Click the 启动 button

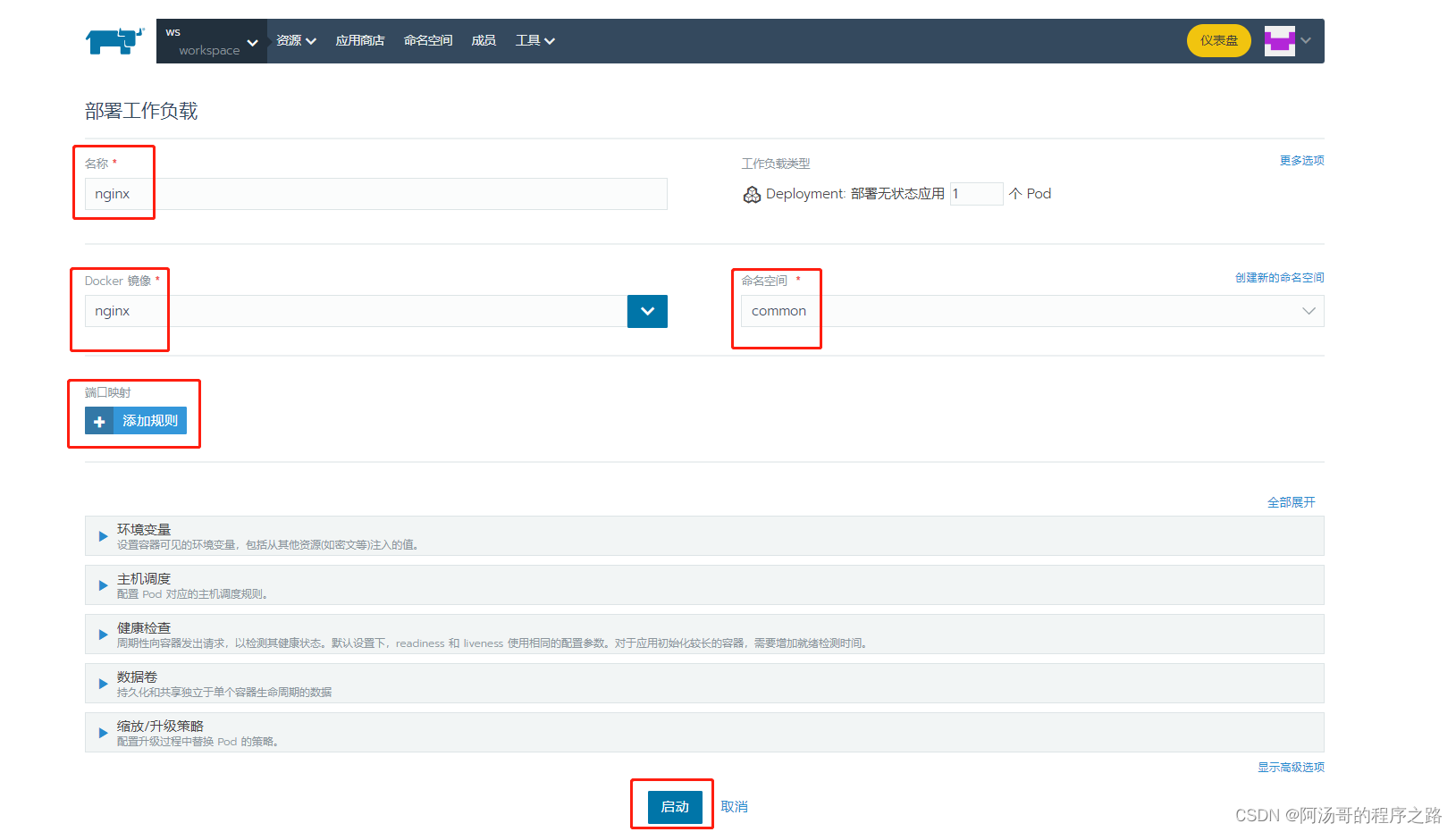tap(675, 807)
